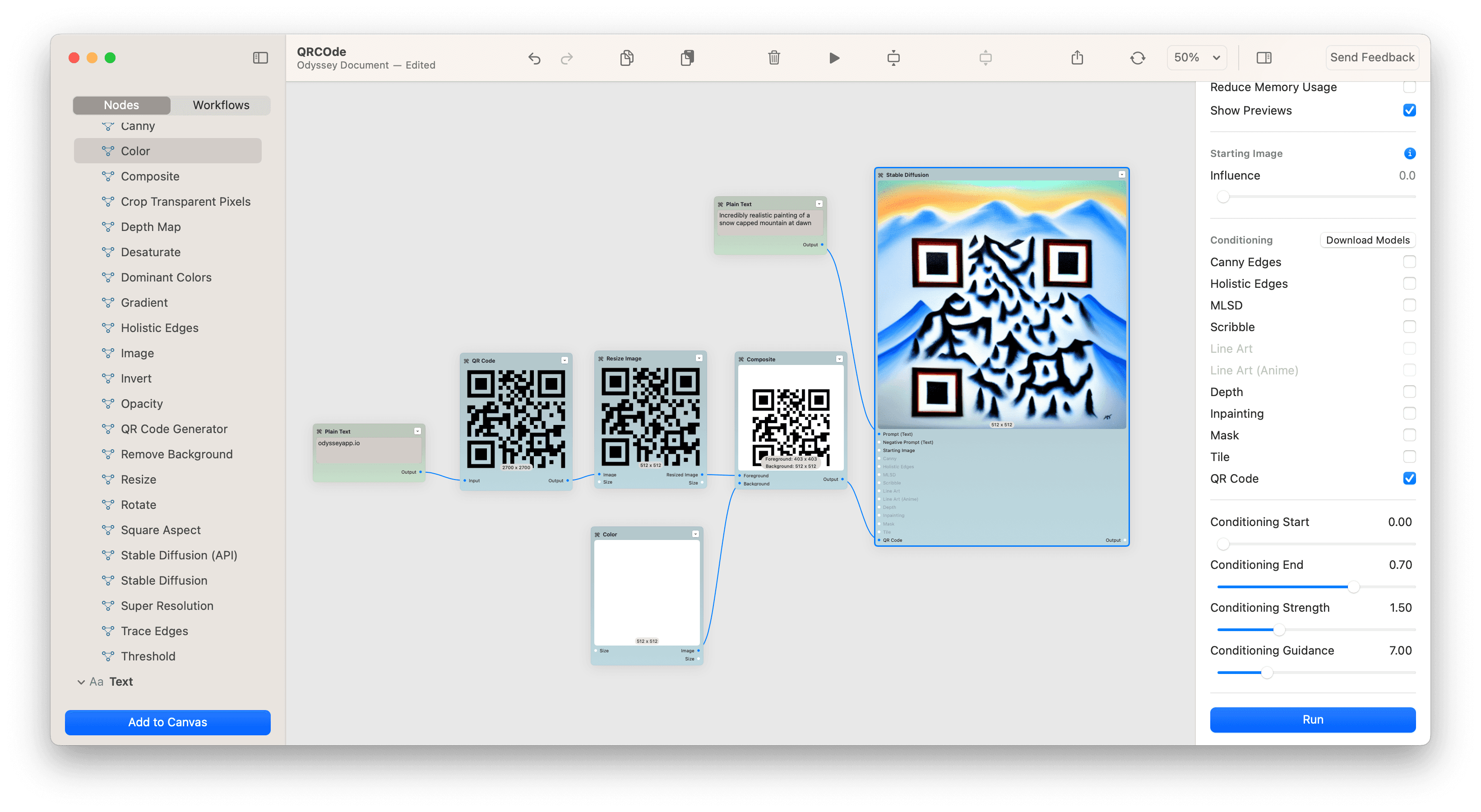
Task: Disable the Show Previews checkbox
Action: tap(1409, 111)
